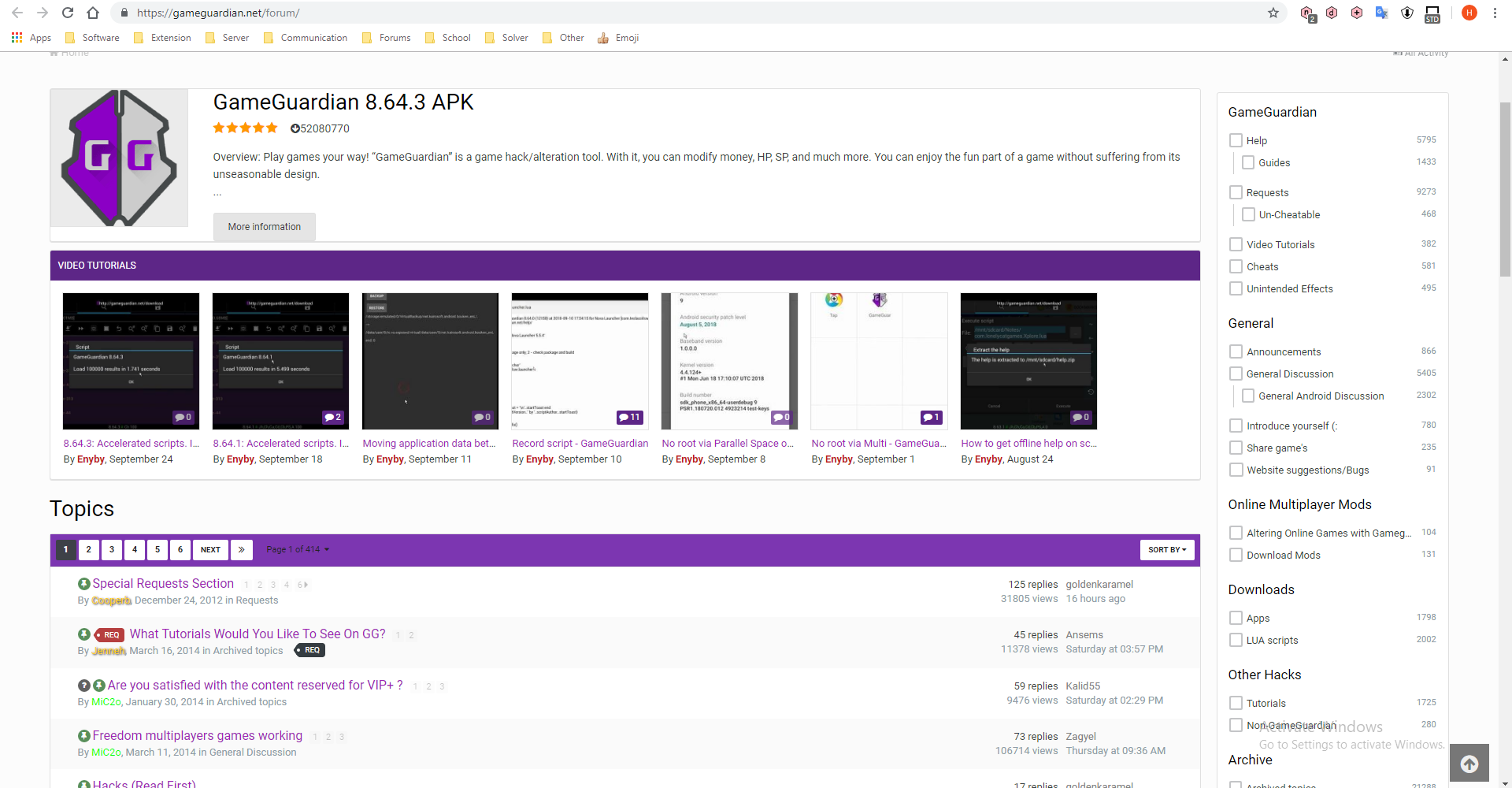Click the More information button
This screenshot has height=788, width=1512.
(x=264, y=227)
